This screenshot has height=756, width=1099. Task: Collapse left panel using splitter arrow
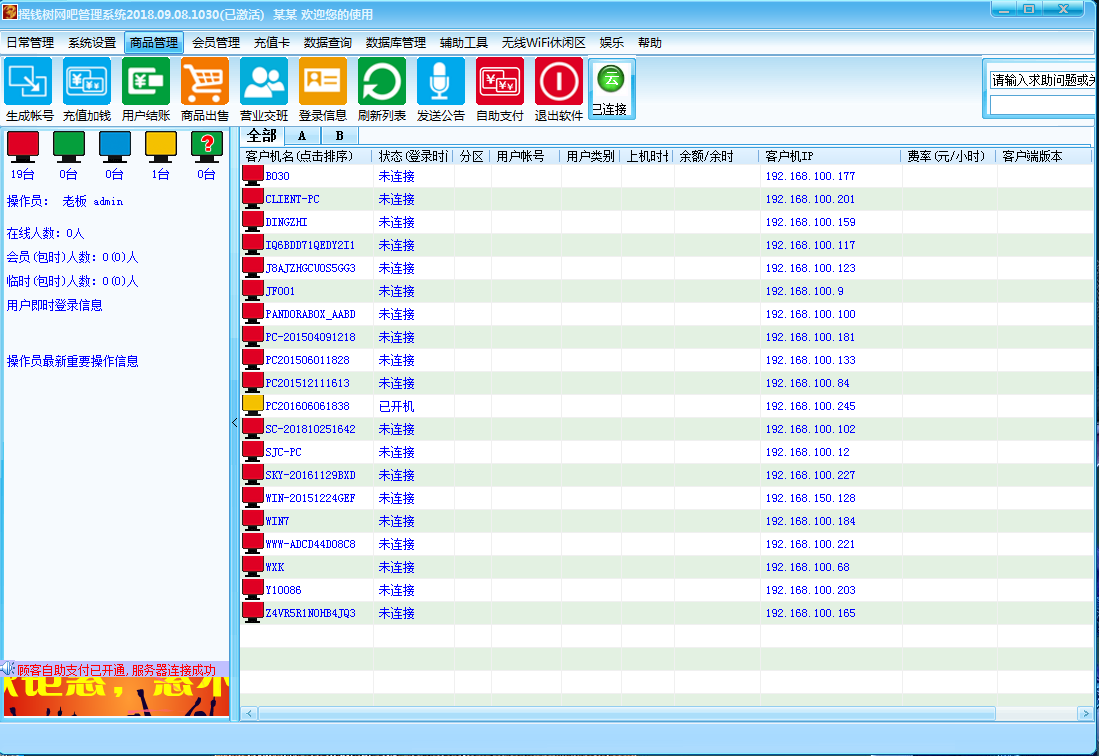[235, 423]
